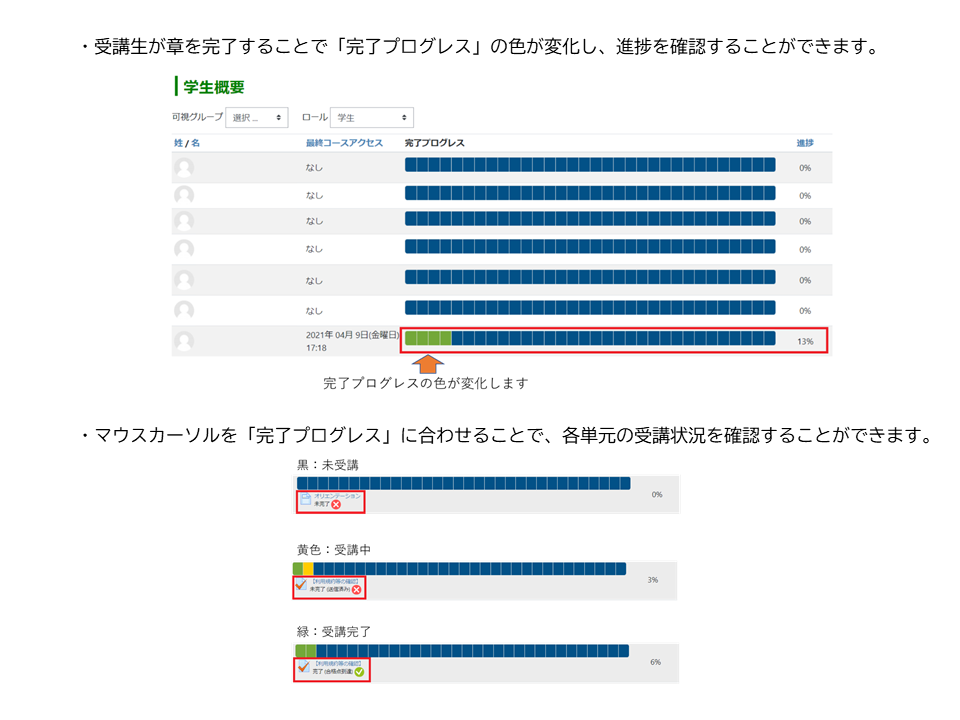
Task: Open the ロール dropdown showing 学生
Action: (x=372, y=118)
